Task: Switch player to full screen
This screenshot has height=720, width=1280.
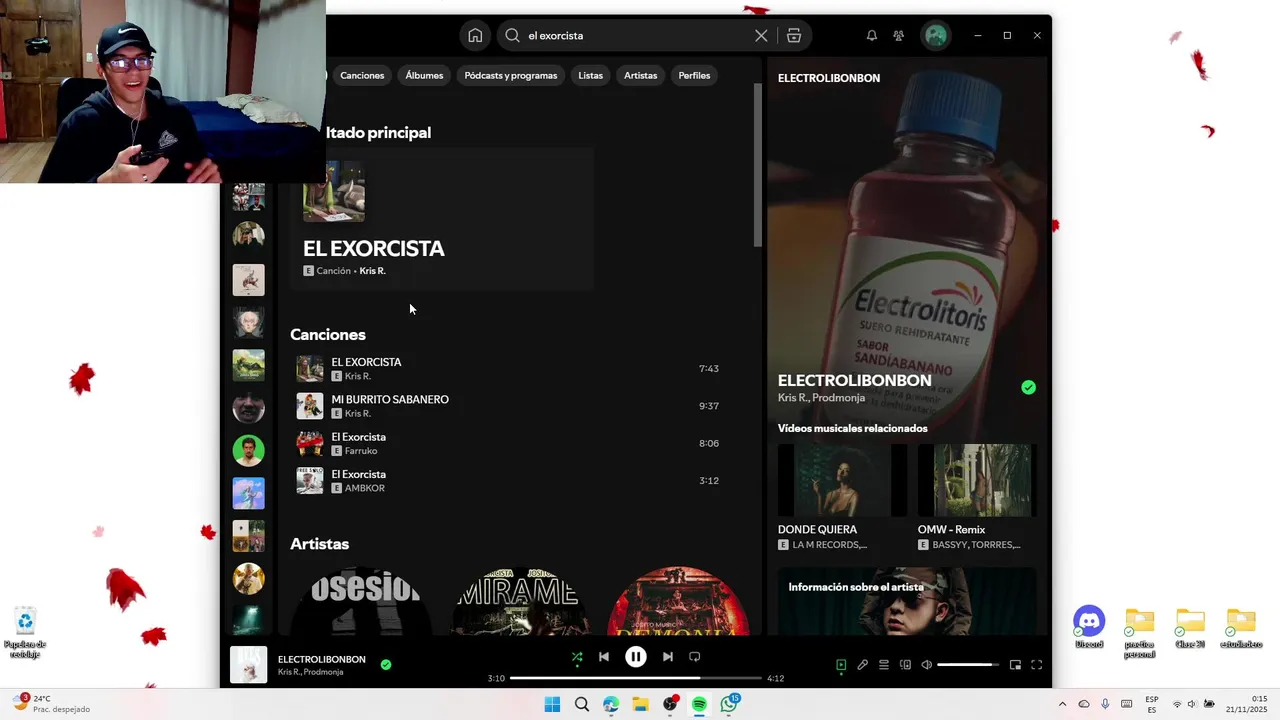Action: (1037, 665)
